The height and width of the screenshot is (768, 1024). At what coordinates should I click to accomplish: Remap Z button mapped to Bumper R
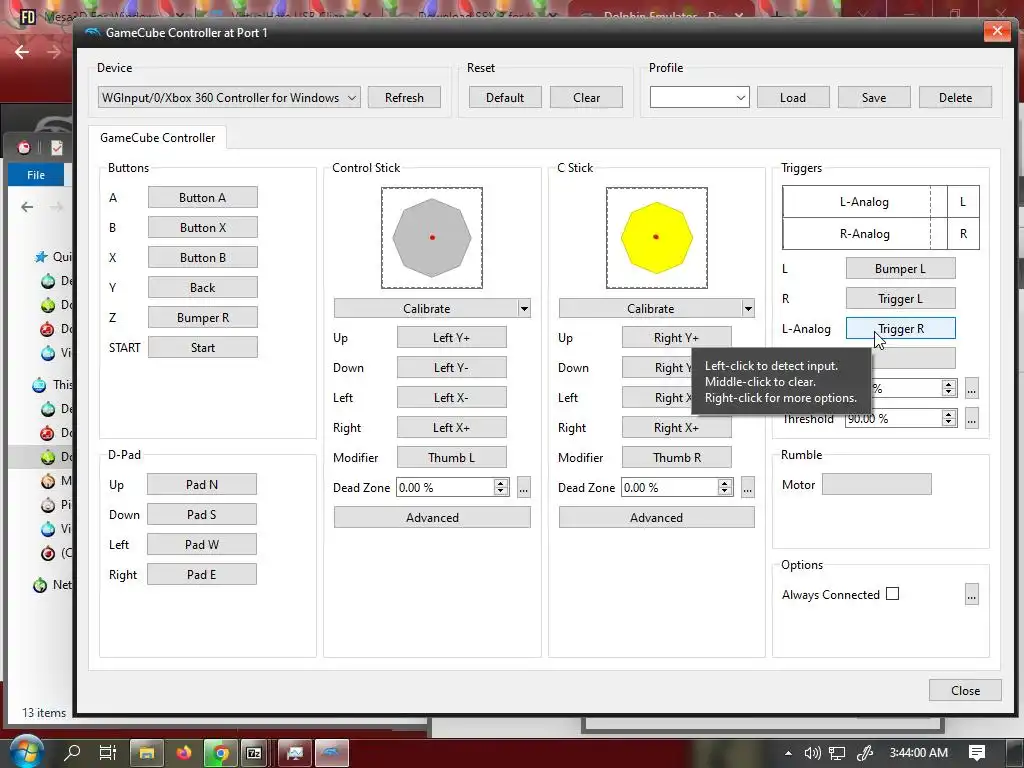(x=202, y=317)
